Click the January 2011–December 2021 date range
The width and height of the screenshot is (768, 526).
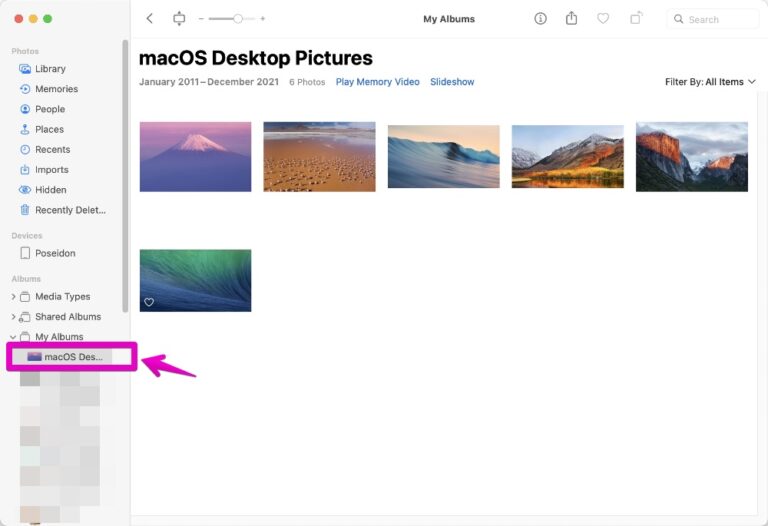click(x=209, y=82)
